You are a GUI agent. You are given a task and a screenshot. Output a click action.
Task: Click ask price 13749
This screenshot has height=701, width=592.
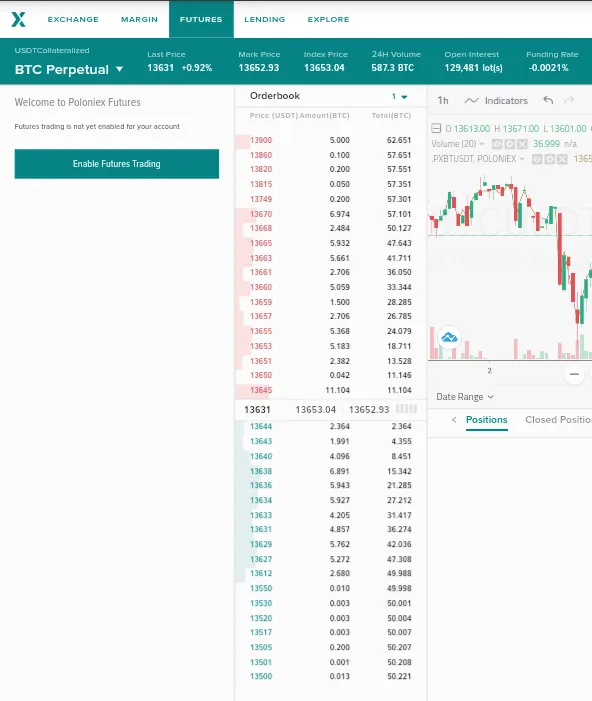click(x=261, y=199)
